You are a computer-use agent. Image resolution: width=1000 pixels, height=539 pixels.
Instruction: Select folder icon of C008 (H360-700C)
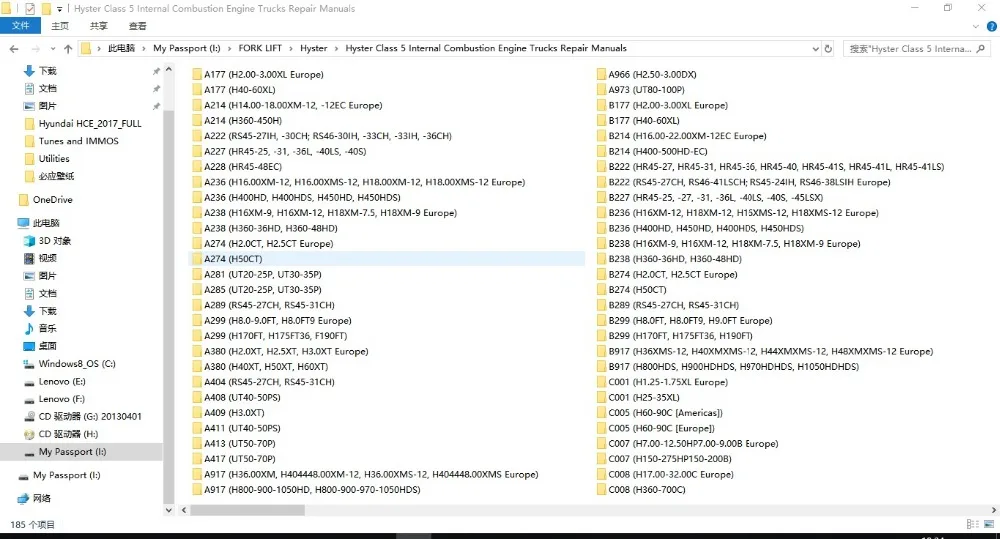click(601, 490)
